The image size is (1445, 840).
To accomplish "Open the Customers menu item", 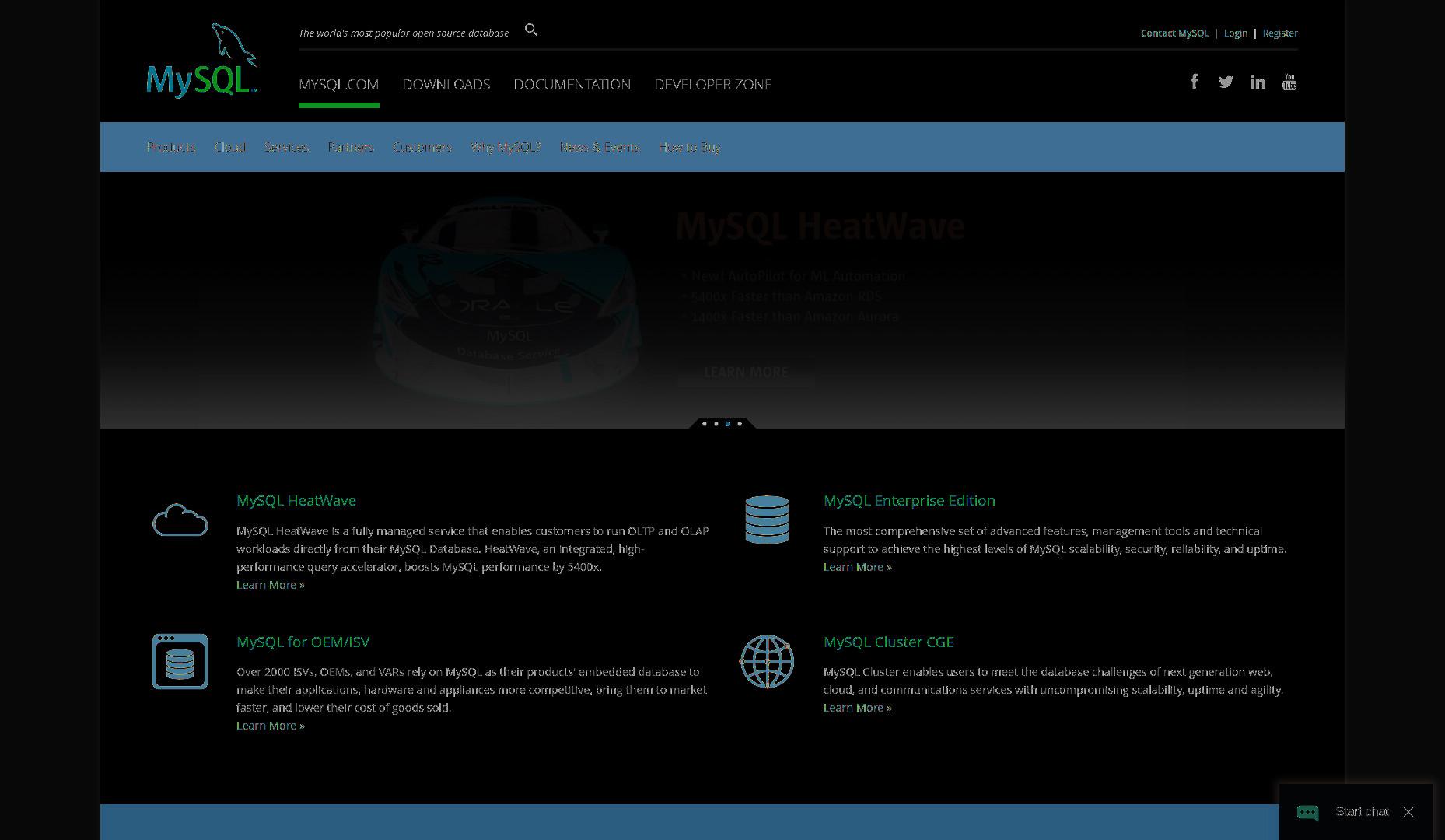I will click(422, 147).
